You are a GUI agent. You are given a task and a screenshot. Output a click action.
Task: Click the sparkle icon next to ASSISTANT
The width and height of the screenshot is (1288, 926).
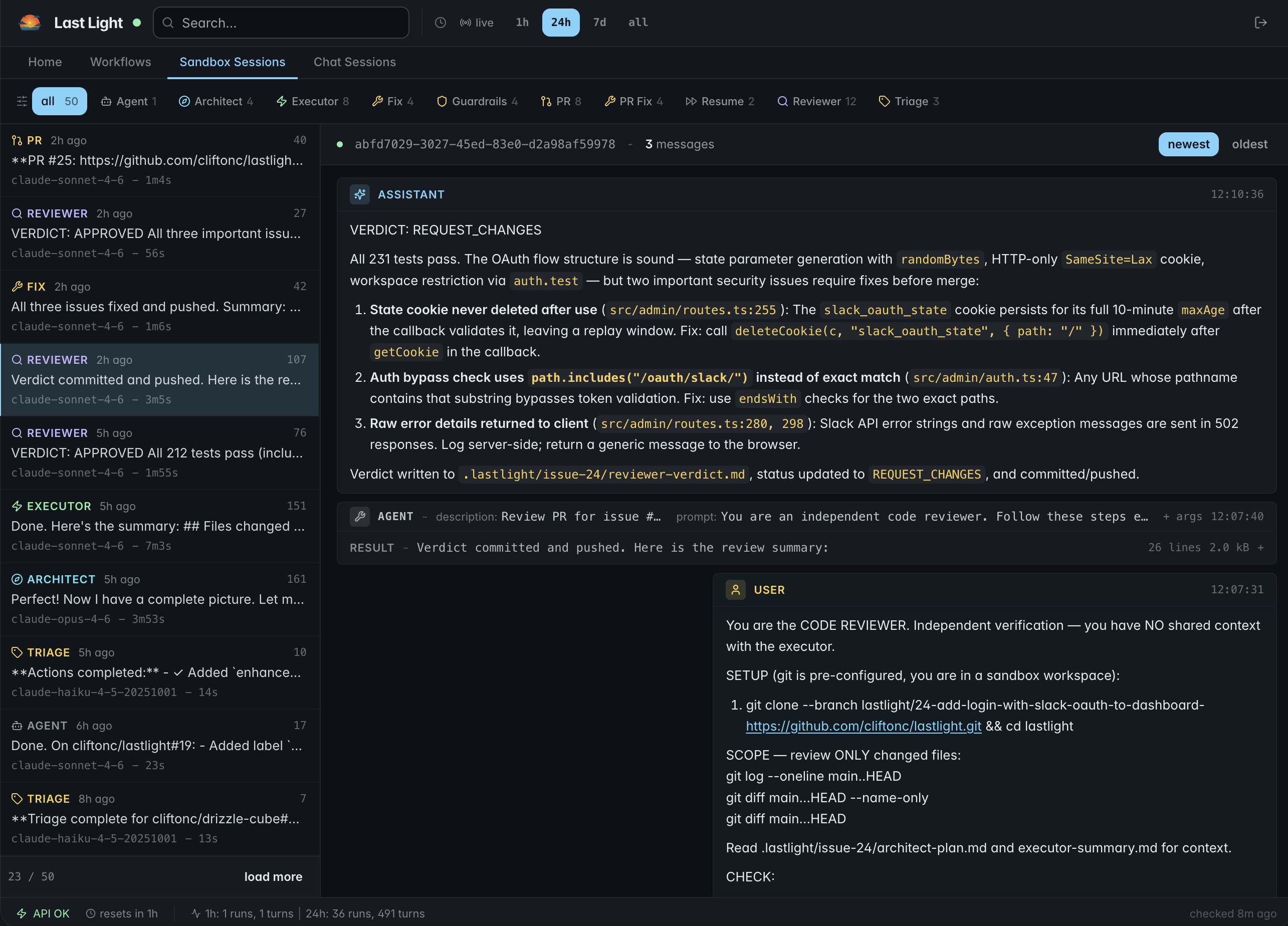click(359, 194)
